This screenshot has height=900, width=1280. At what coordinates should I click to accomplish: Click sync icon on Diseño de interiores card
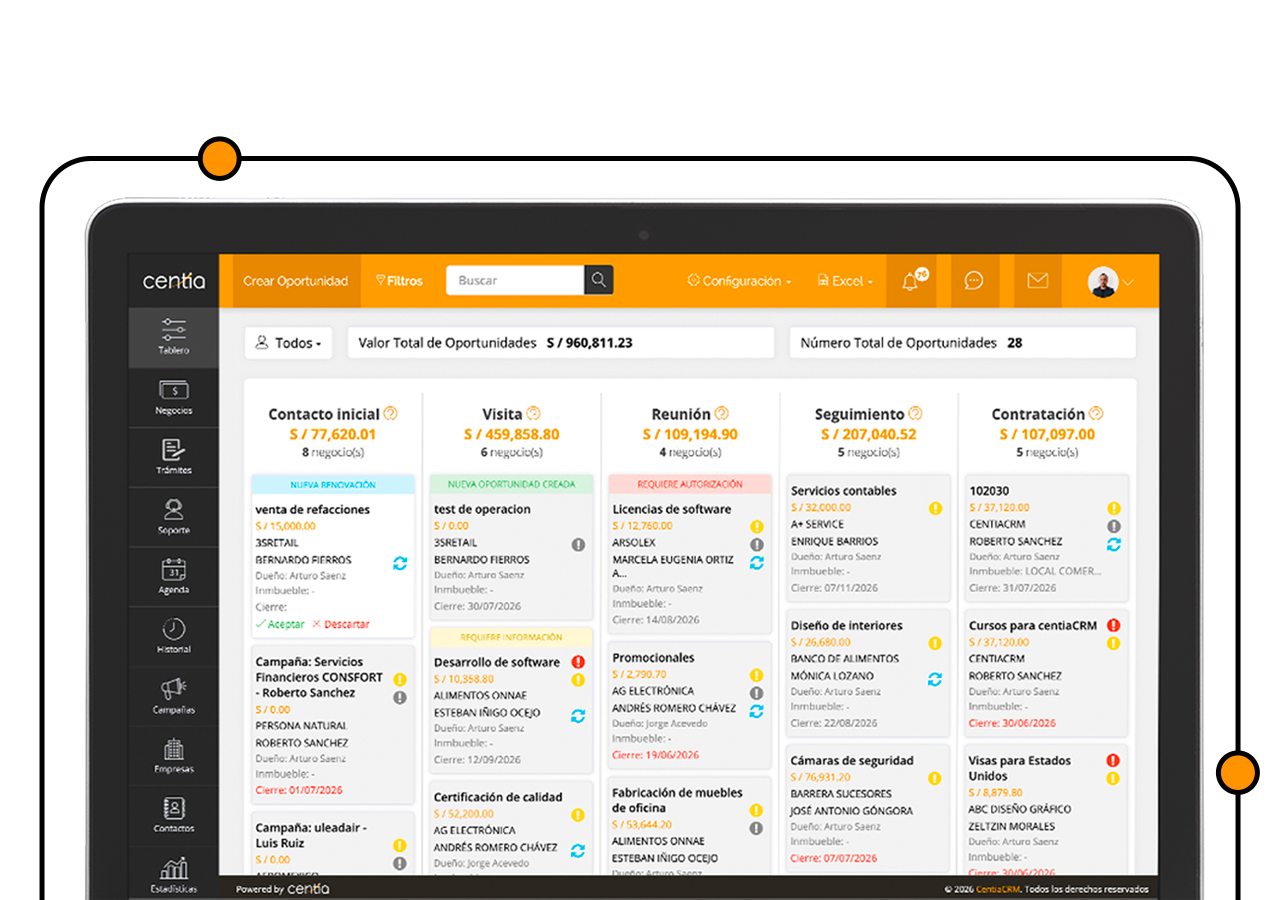[x=935, y=679]
